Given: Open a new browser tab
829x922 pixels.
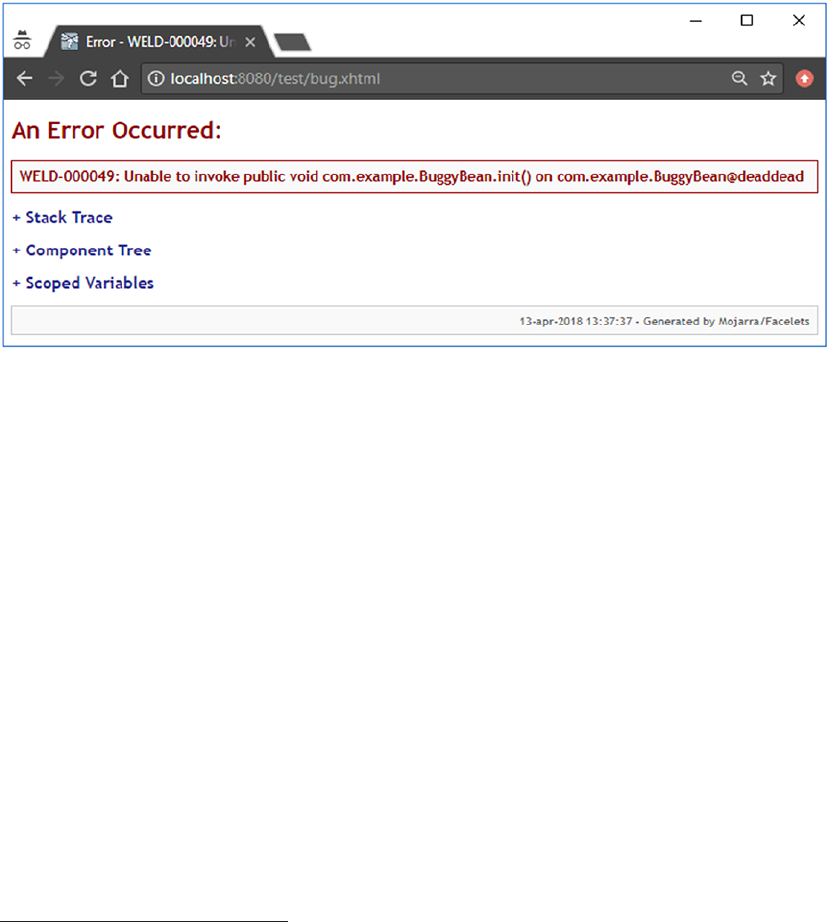Looking at the screenshot, I should click(x=292, y=42).
